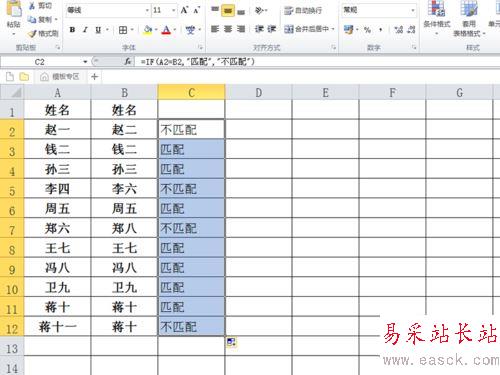Select column D header
The image size is (500, 375).
pos(259,92)
